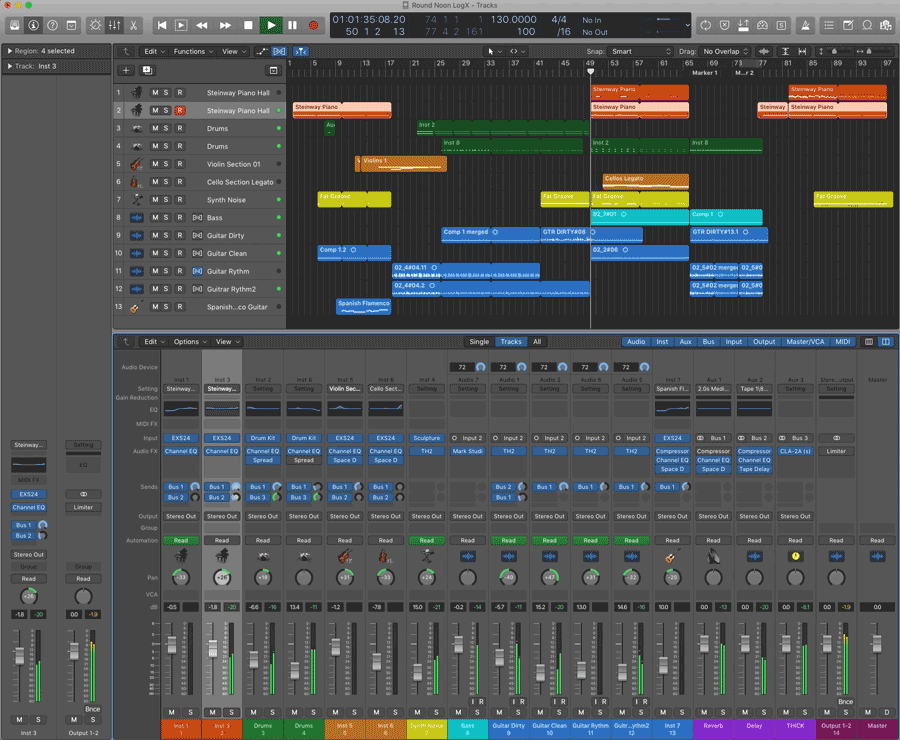The height and width of the screenshot is (740, 900).
Task: Expand the Region inspector triangle
Action: [x=10, y=51]
